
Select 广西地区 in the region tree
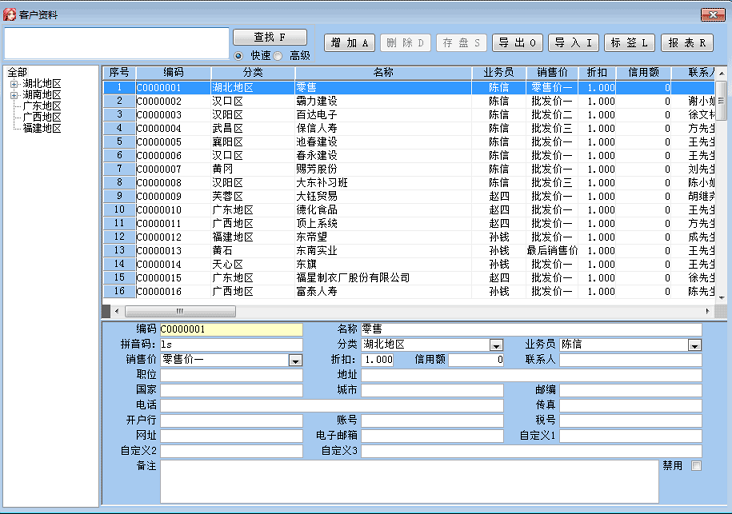click(x=42, y=117)
